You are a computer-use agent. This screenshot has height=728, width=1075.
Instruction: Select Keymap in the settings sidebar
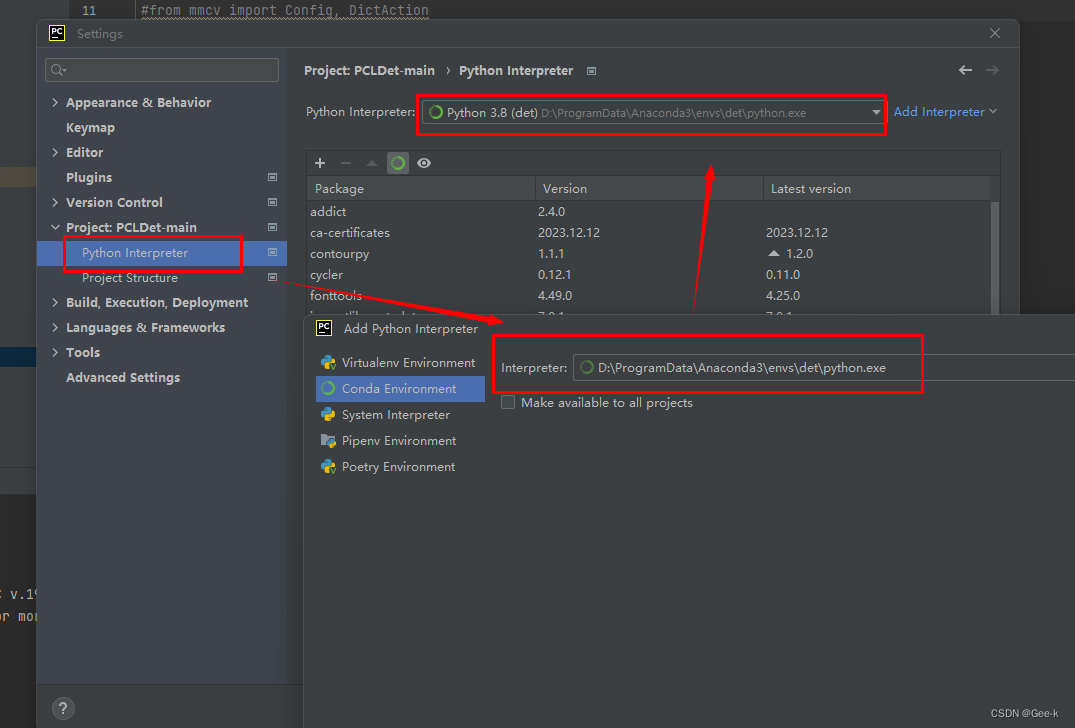(x=89, y=127)
